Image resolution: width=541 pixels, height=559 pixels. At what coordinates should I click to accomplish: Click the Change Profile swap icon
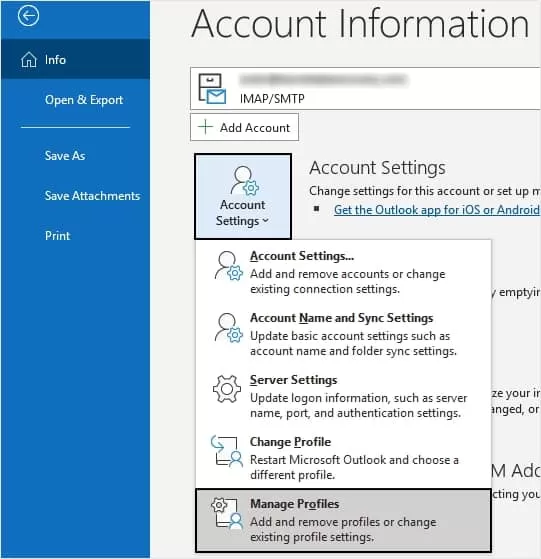coord(227,451)
